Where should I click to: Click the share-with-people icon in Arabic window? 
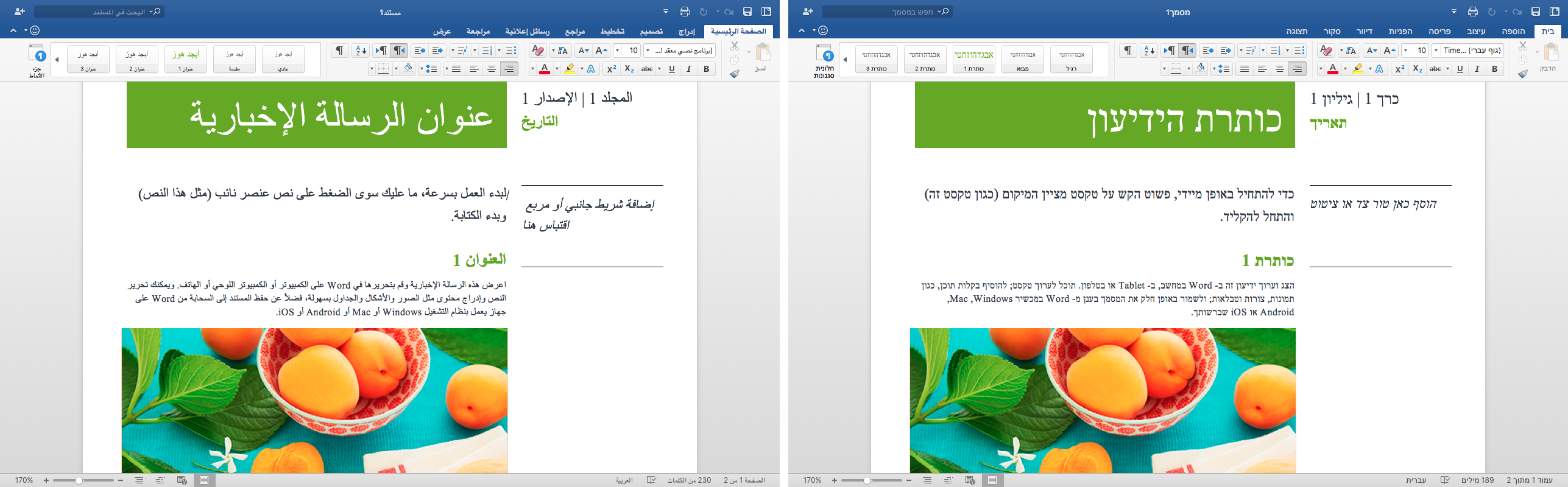click(19, 12)
